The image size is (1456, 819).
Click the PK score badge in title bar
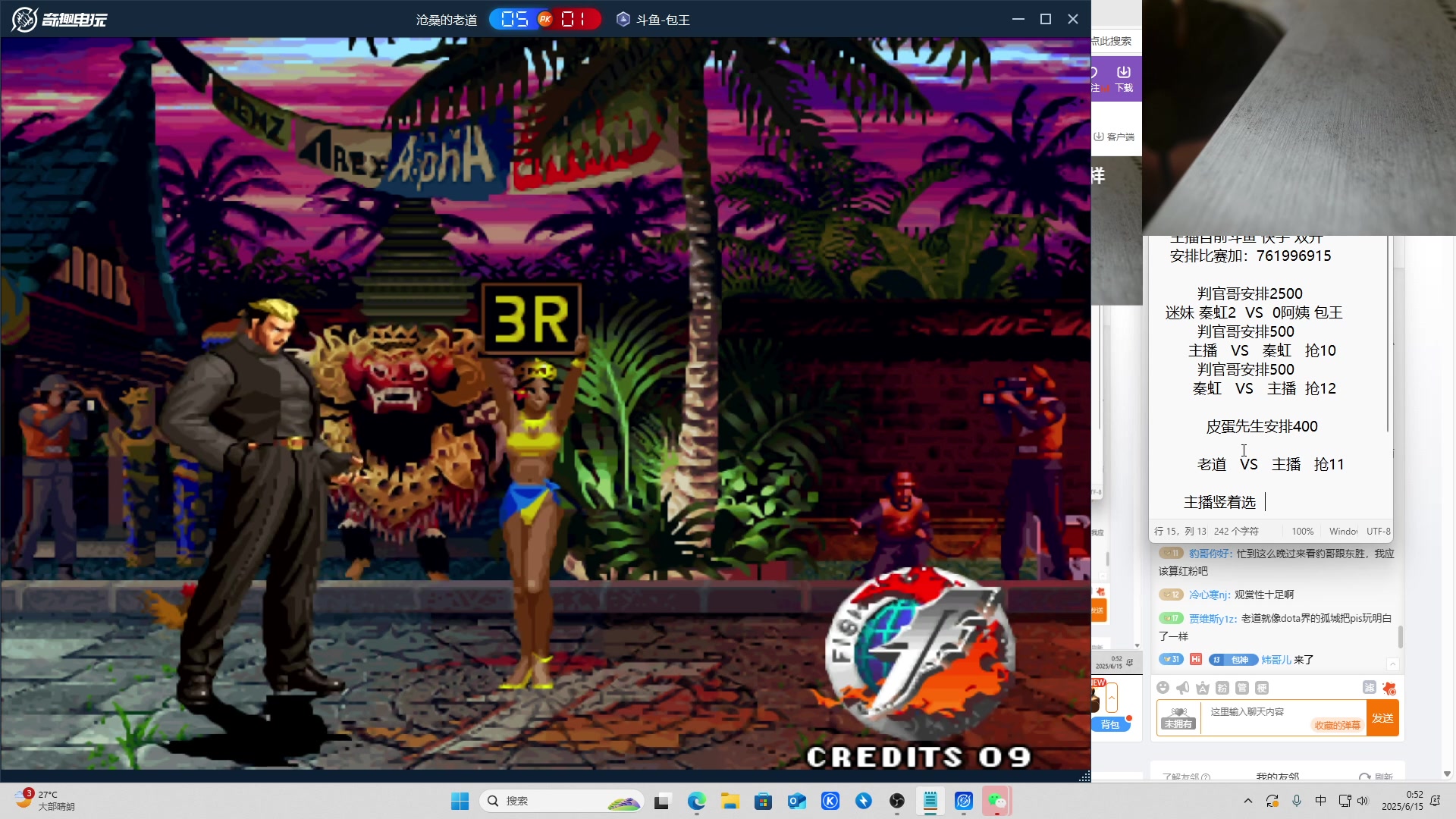(x=545, y=19)
